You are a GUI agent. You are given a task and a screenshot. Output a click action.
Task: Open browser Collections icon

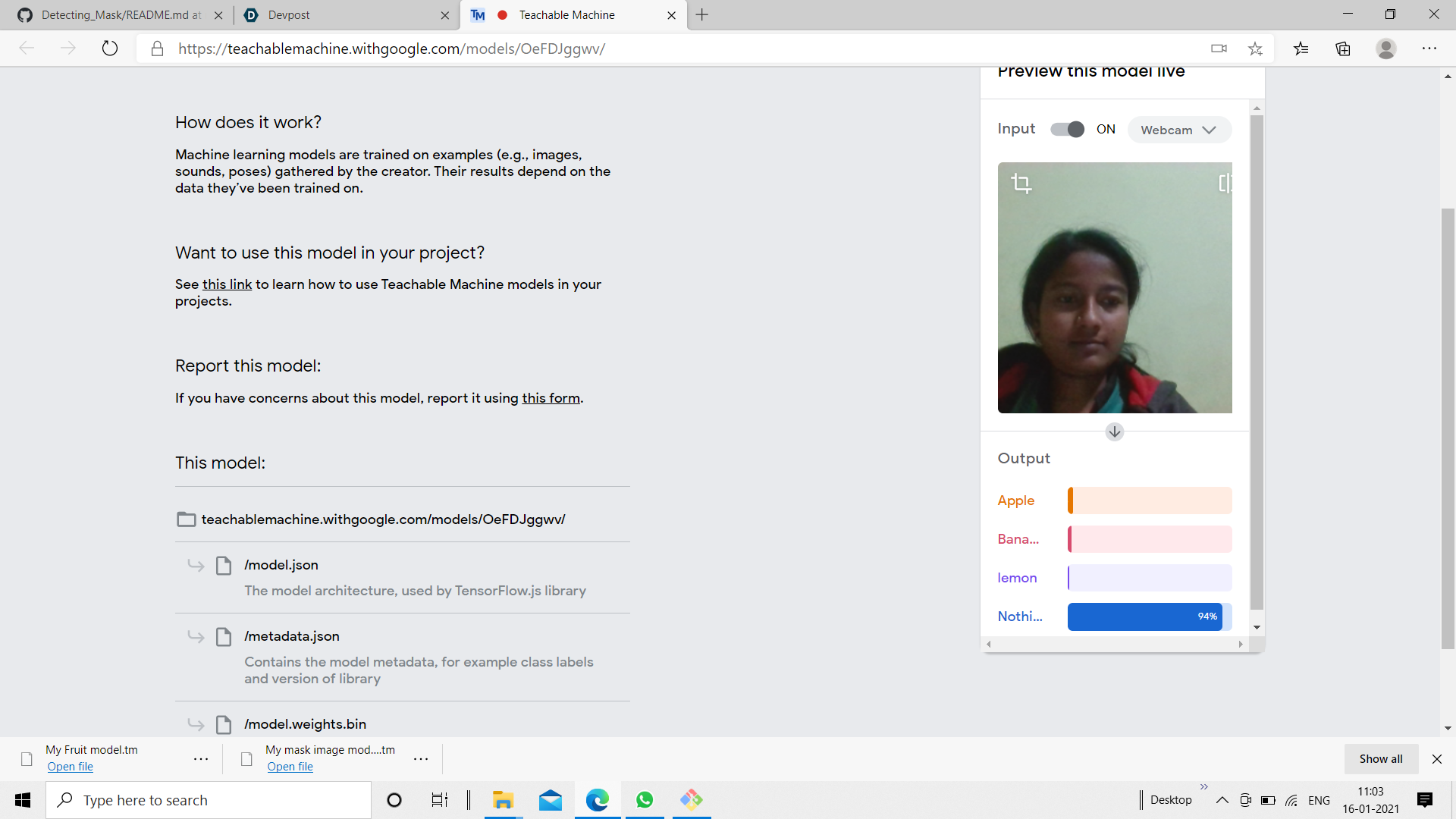tap(1343, 49)
